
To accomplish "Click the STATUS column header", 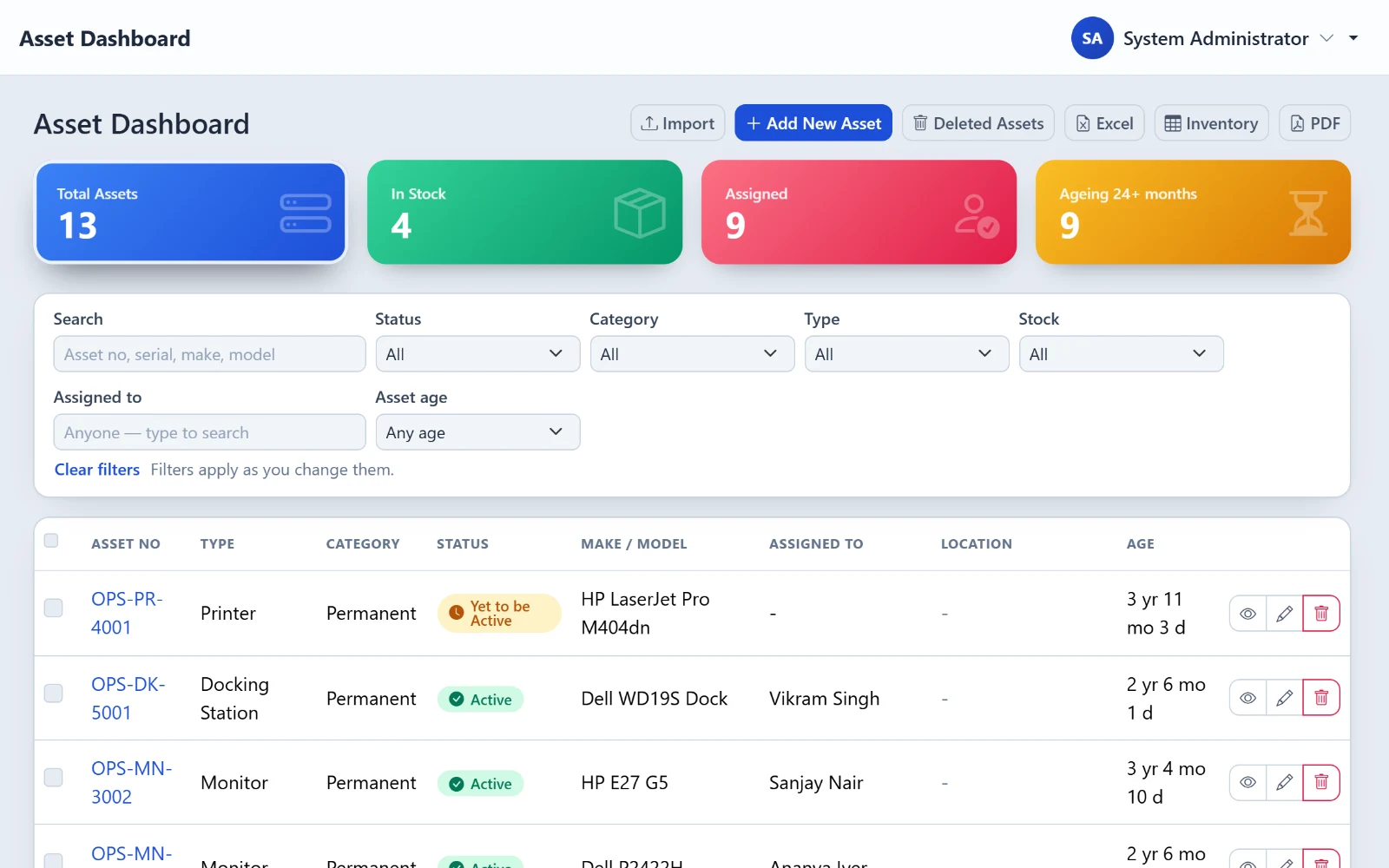I will 463,543.
